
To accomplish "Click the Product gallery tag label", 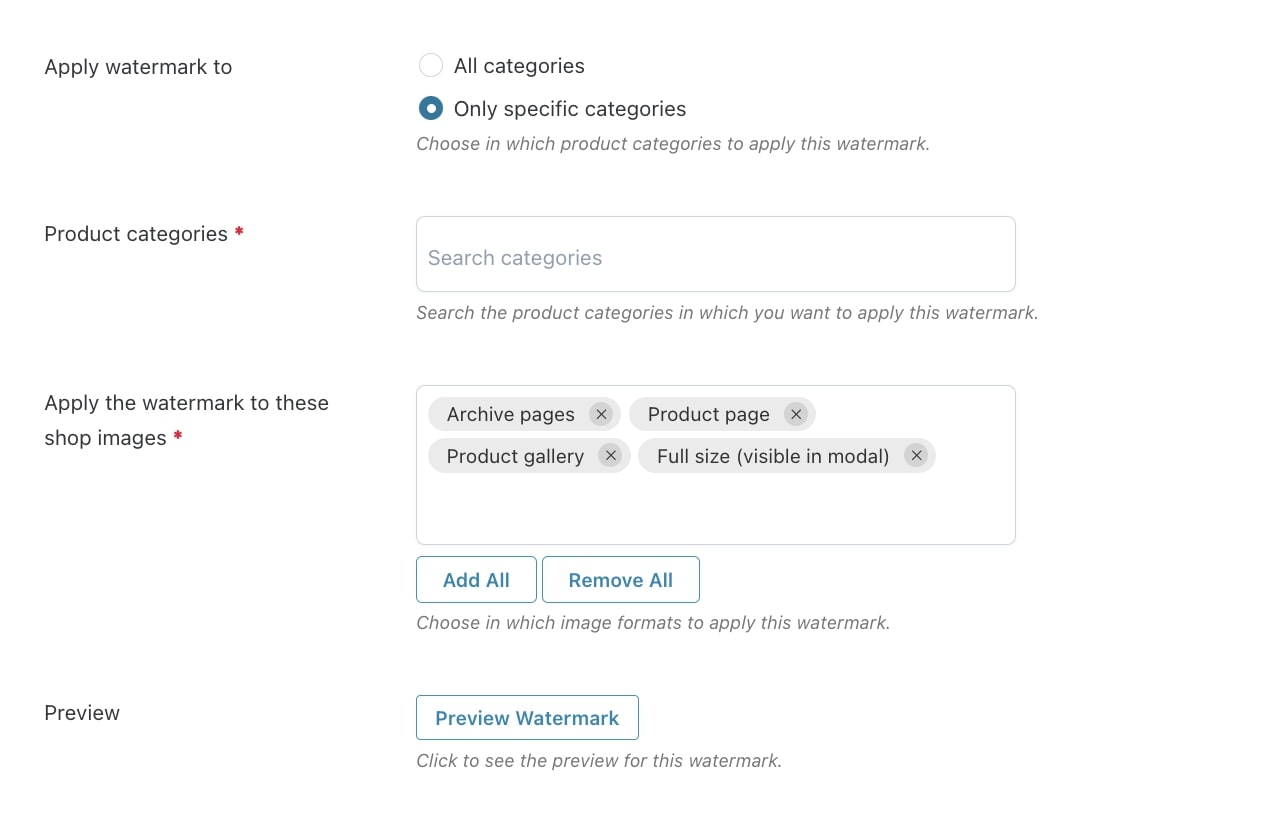I will pos(515,456).
